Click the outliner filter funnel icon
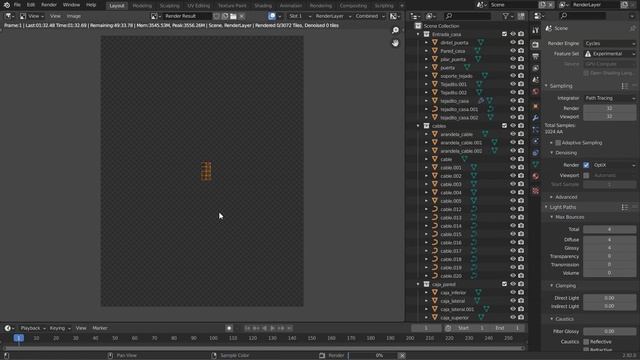The height and width of the screenshot is (360, 640). [x=506, y=16]
